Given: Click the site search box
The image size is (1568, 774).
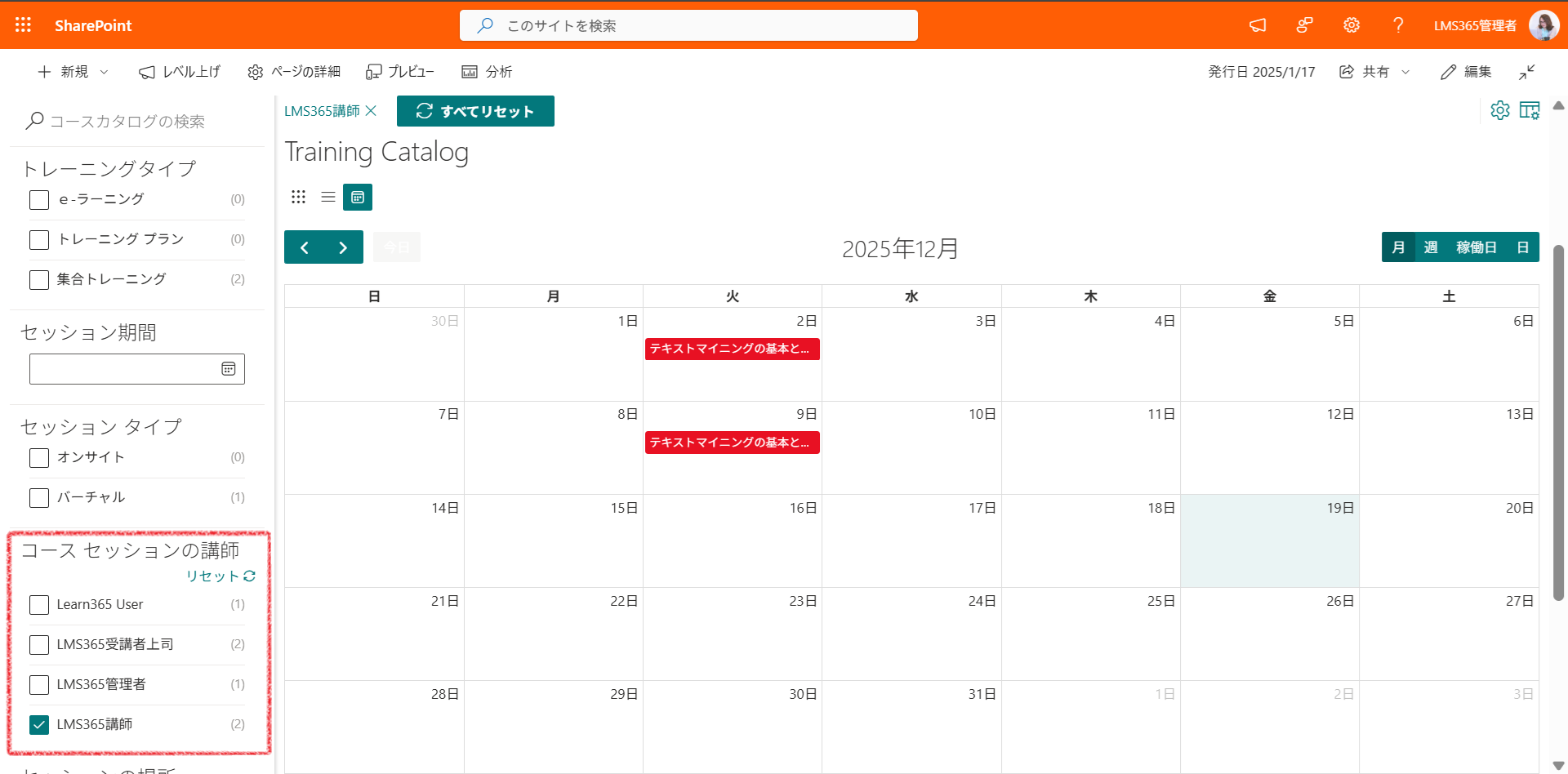Looking at the screenshot, I should pyautogui.click(x=688, y=25).
